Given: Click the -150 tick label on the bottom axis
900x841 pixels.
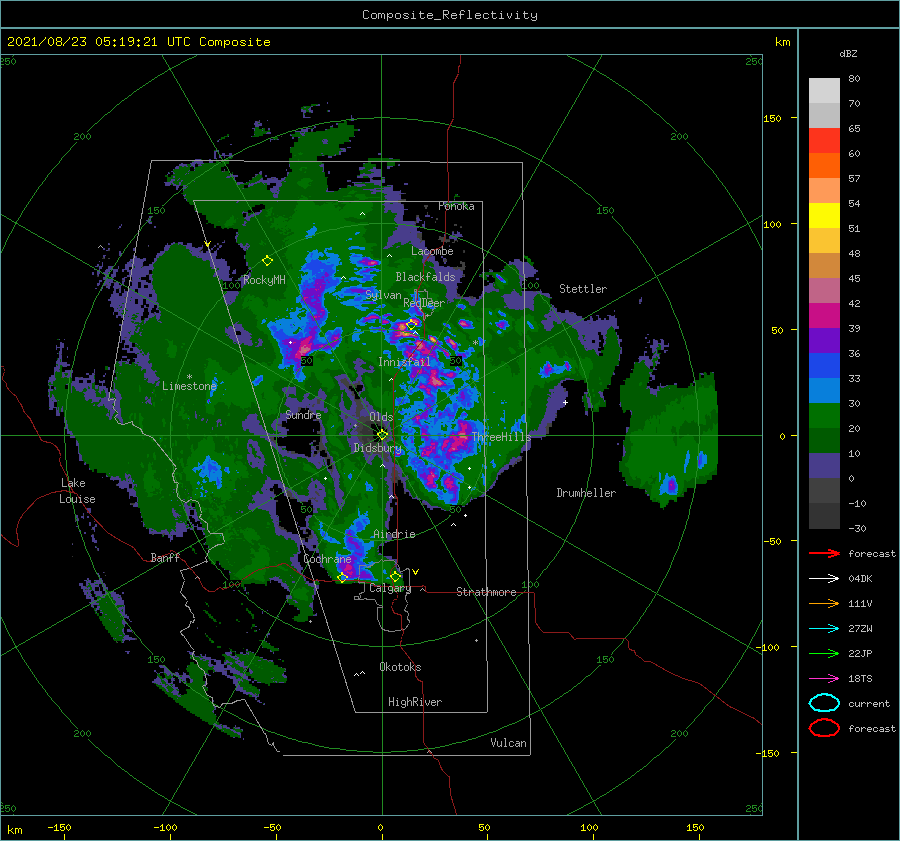Looking at the screenshot, I should click(x=59, y=827).
